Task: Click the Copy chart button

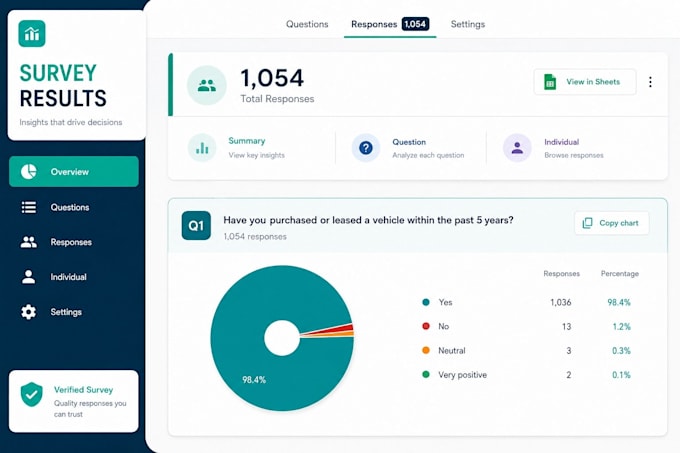Action: pyautogui.click(x=611, y=223)
